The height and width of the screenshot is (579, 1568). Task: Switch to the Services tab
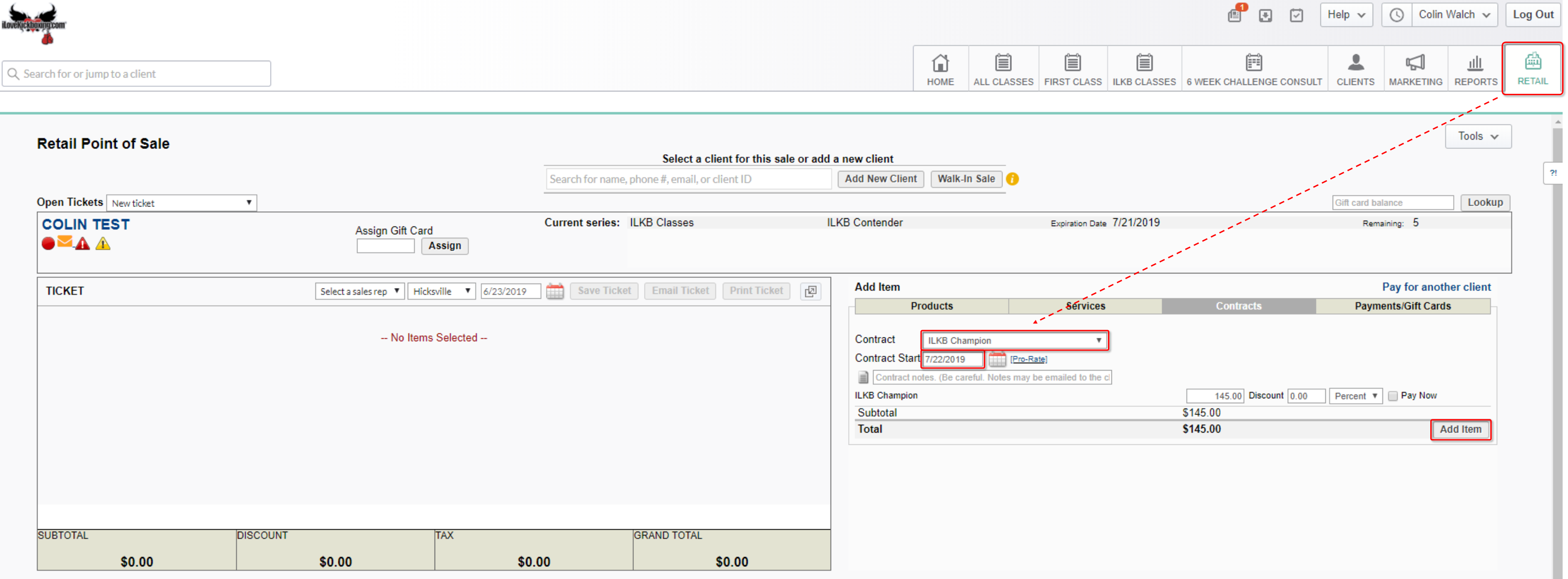pos(1085,306)
